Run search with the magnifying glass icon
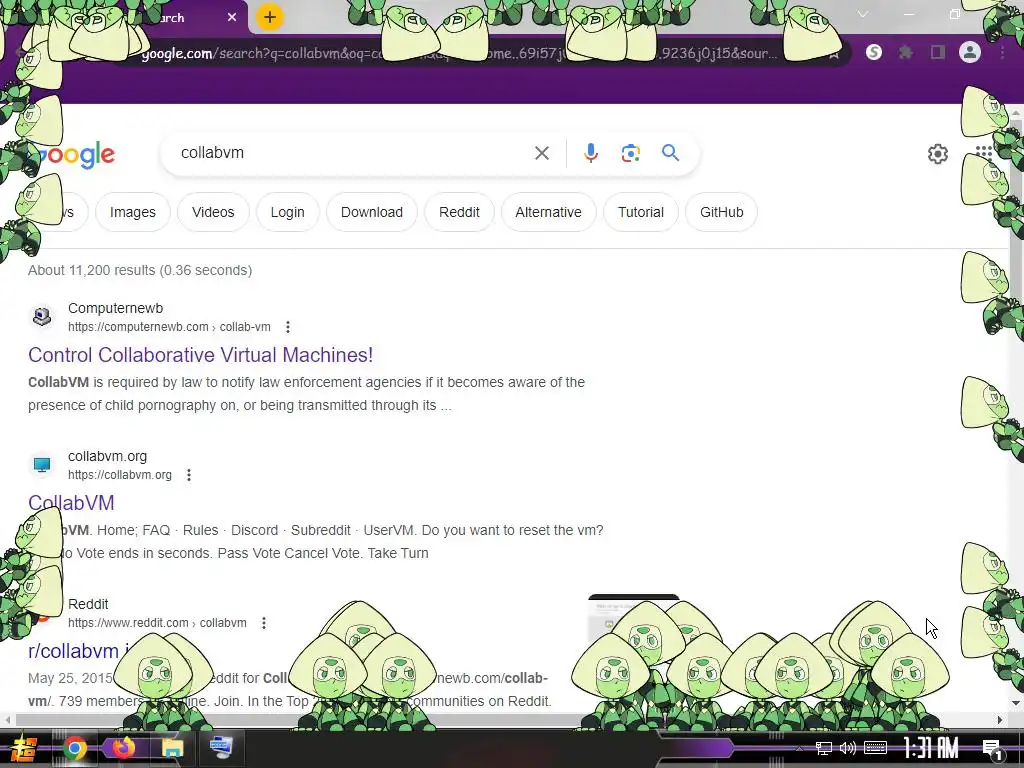 pyautogui.click(x=670, y=153)
